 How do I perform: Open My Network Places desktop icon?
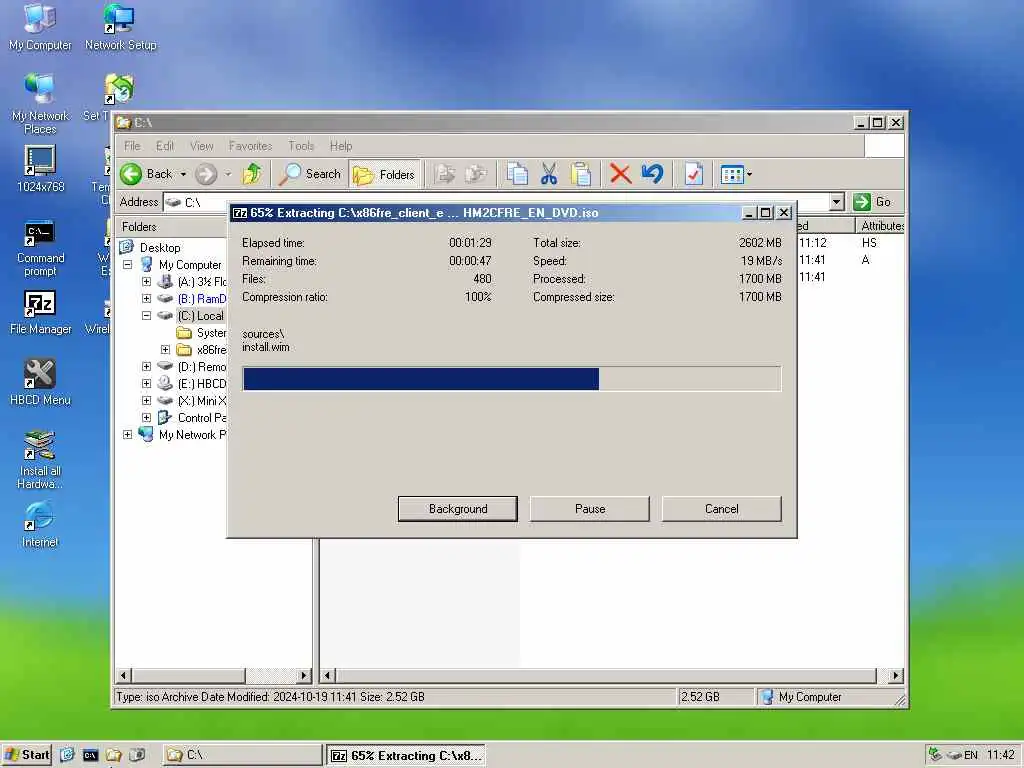pyautogui.click(x=40, y=104)
